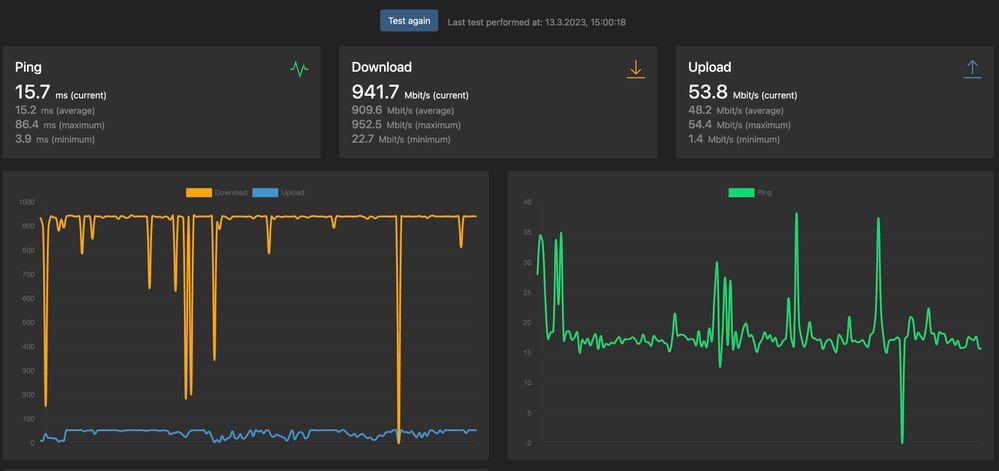Click the 1.4 Mbit/s minimum upload value

point(733,139)
